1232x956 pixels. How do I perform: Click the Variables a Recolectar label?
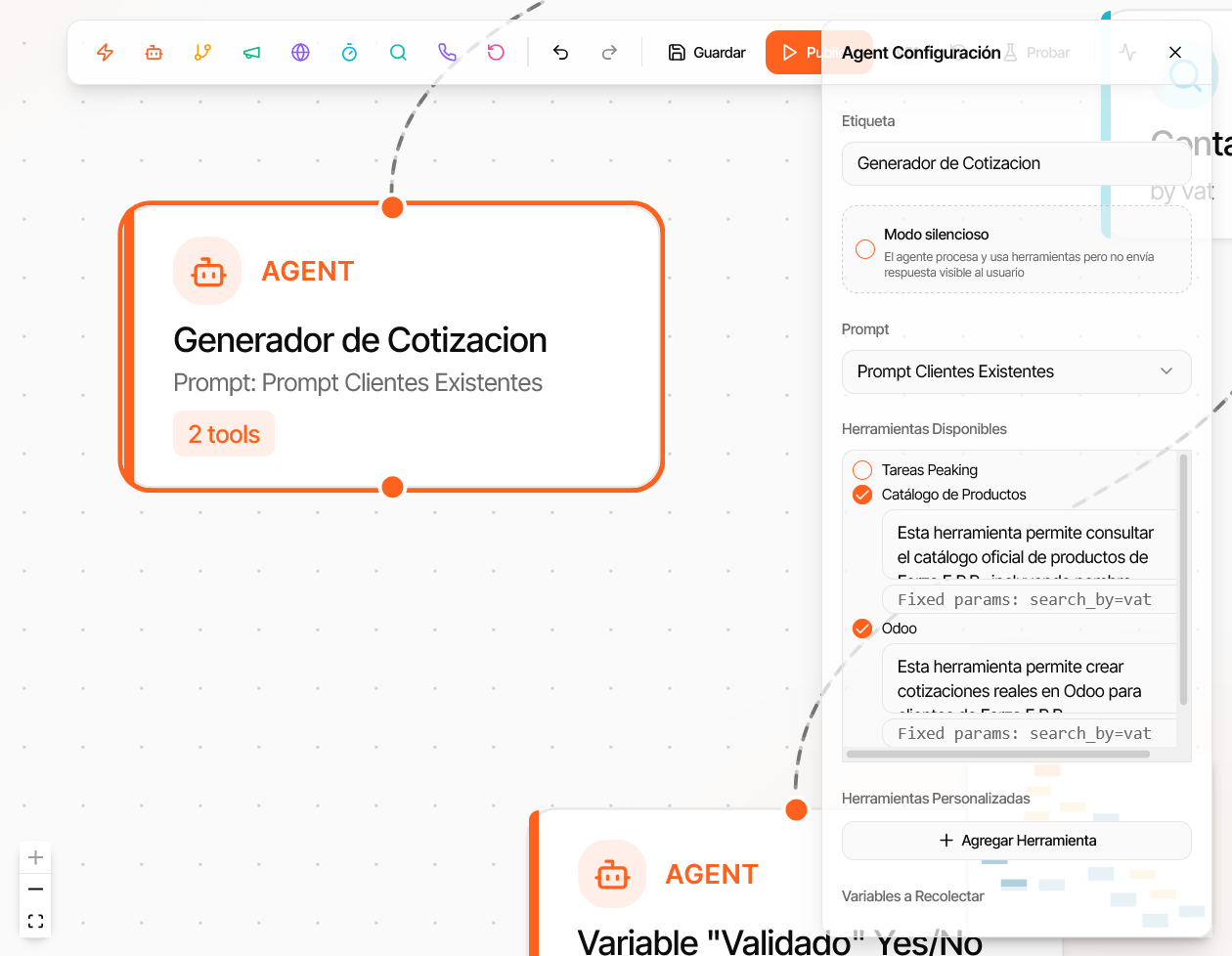click(x=913, y=896)
